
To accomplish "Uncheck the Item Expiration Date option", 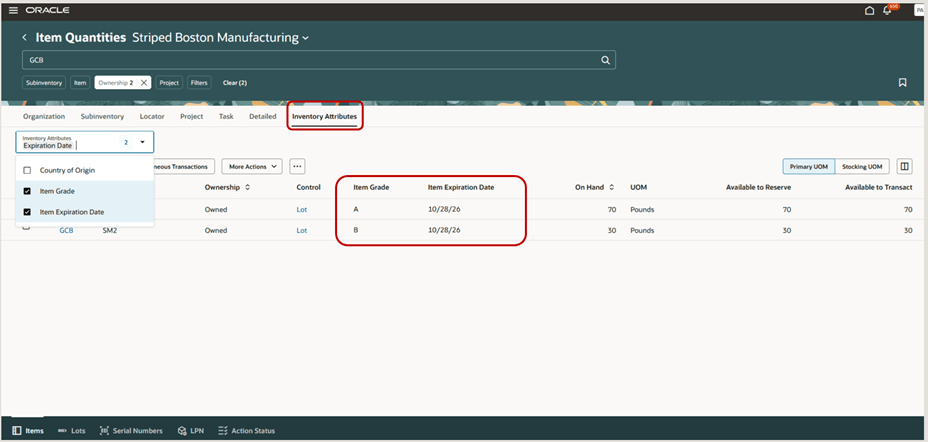I will 27,212.
